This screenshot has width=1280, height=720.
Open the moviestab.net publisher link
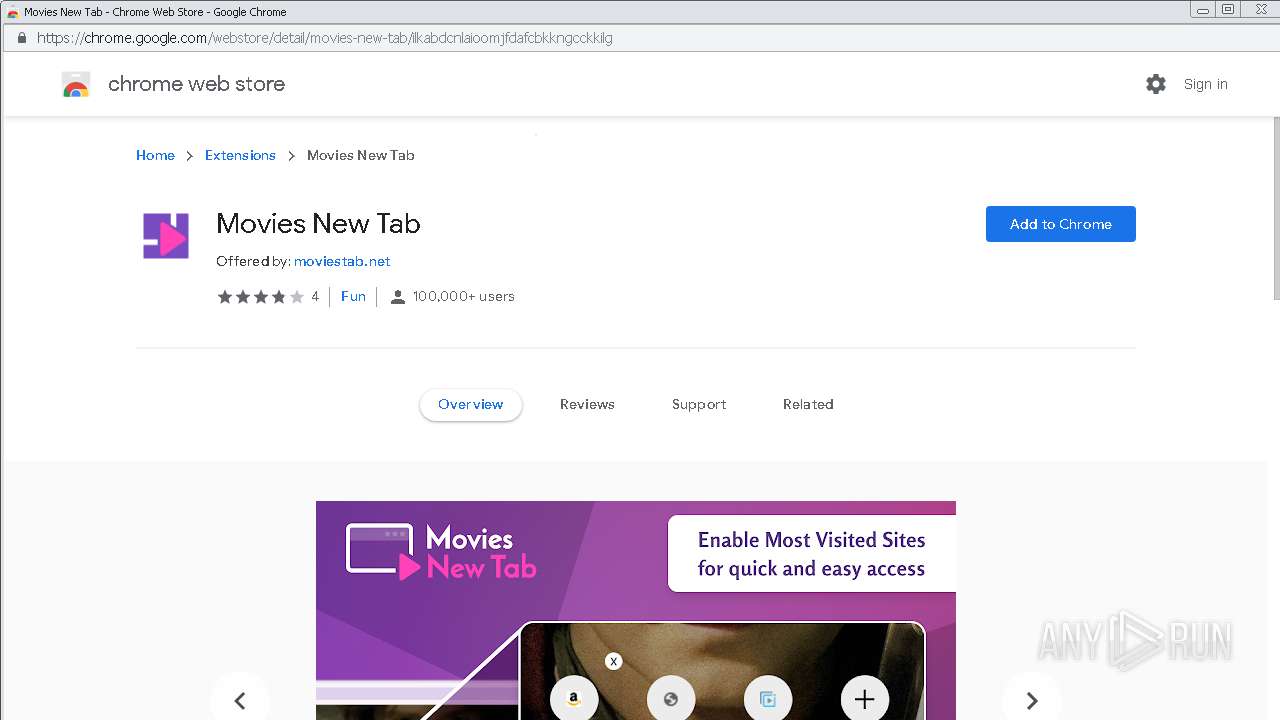coord(342,261)
